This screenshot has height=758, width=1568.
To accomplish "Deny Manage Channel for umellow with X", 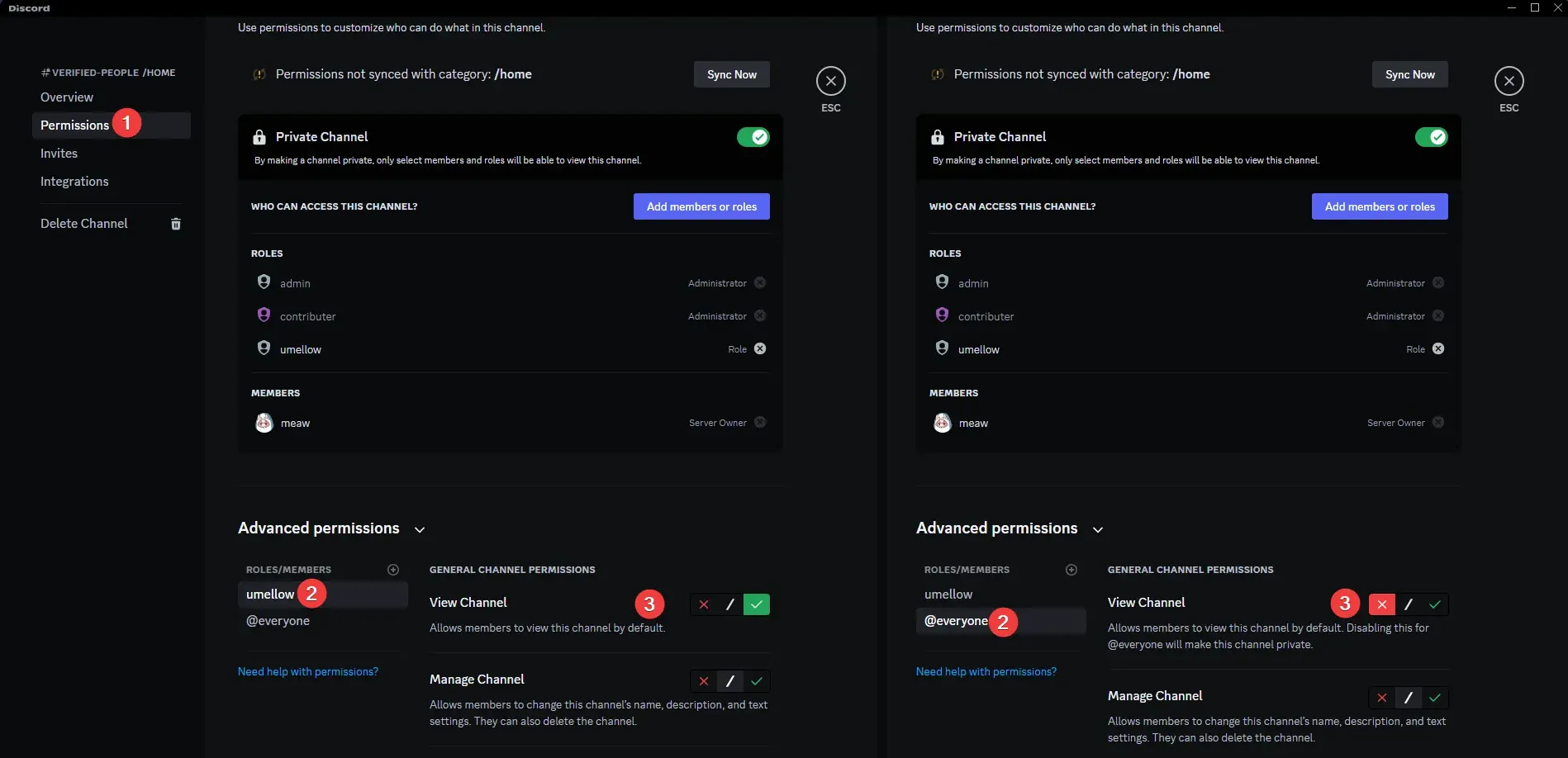I will (x=704, y=681).
